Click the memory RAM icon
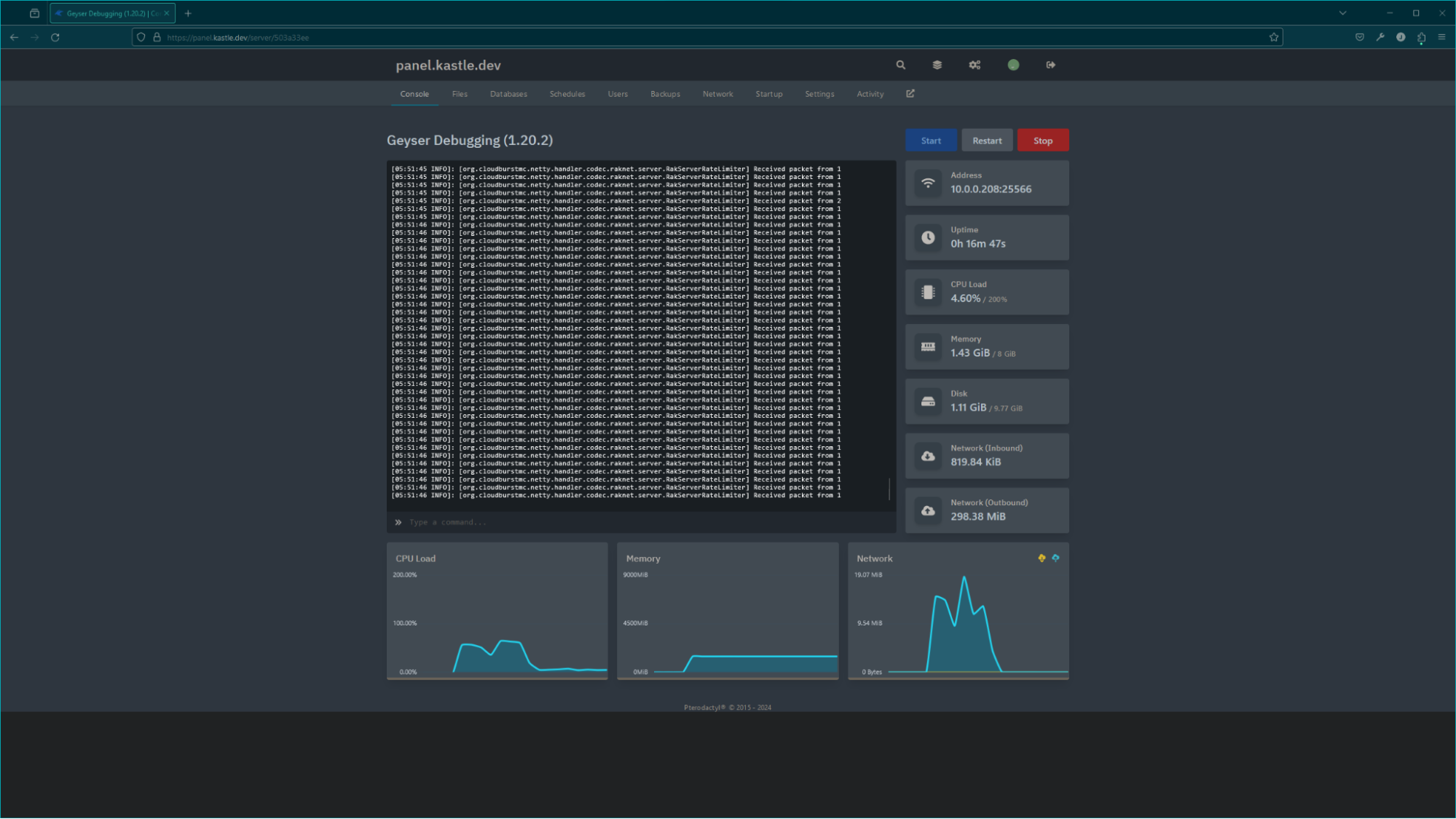 927,346
